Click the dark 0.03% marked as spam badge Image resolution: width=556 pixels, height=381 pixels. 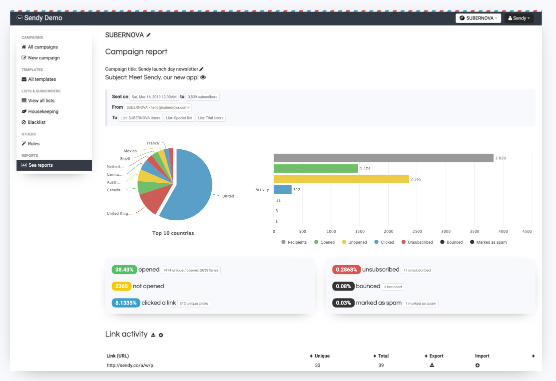coord(343,303)
